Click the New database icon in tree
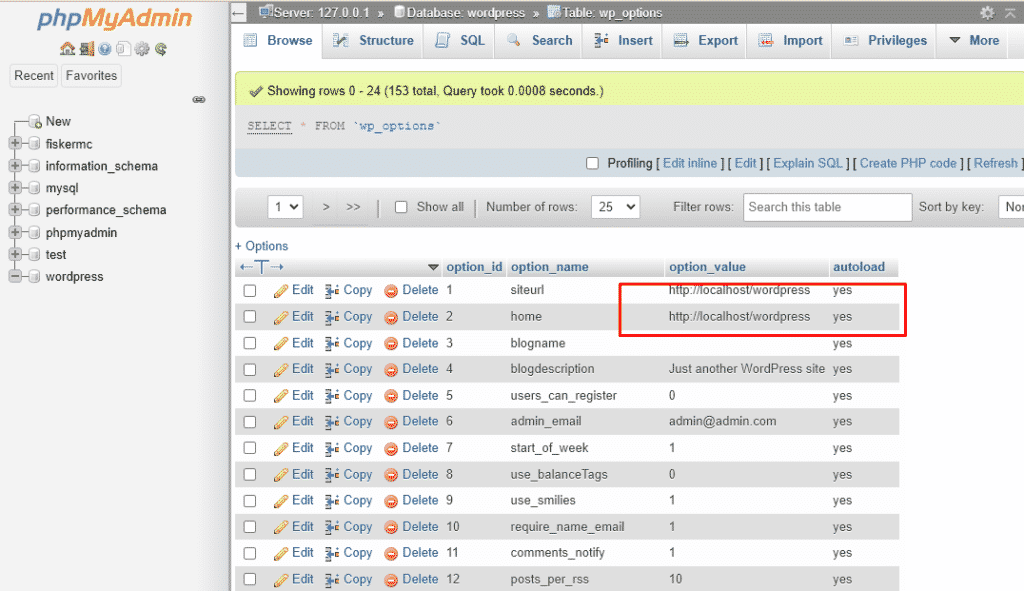1024x591 pixels. [x=35, y=121]
